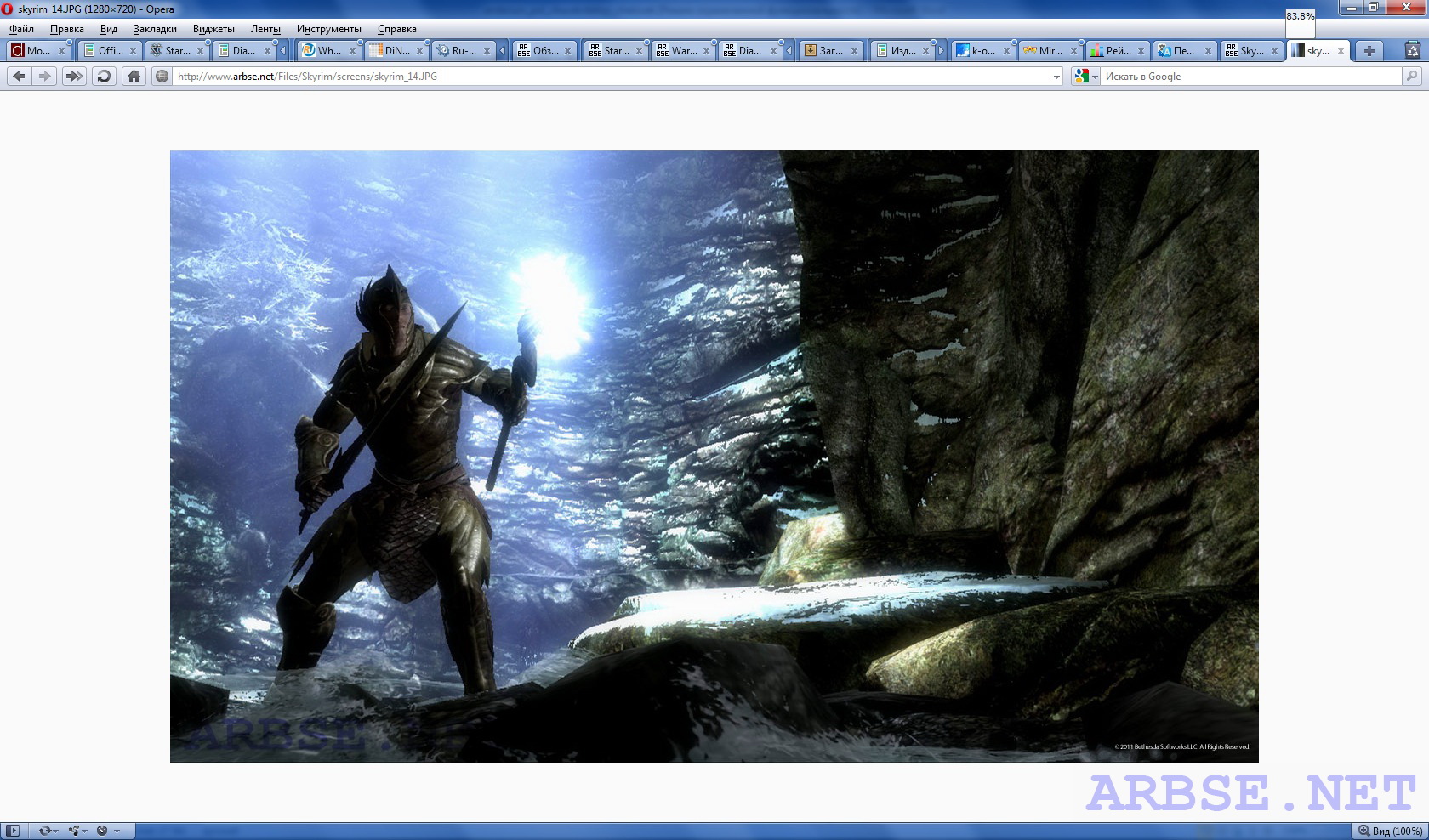Open the address bar history dropdown
The width and height of the screenshot is (1429, 840).
pyautogui.click(x=1056, y=77)
